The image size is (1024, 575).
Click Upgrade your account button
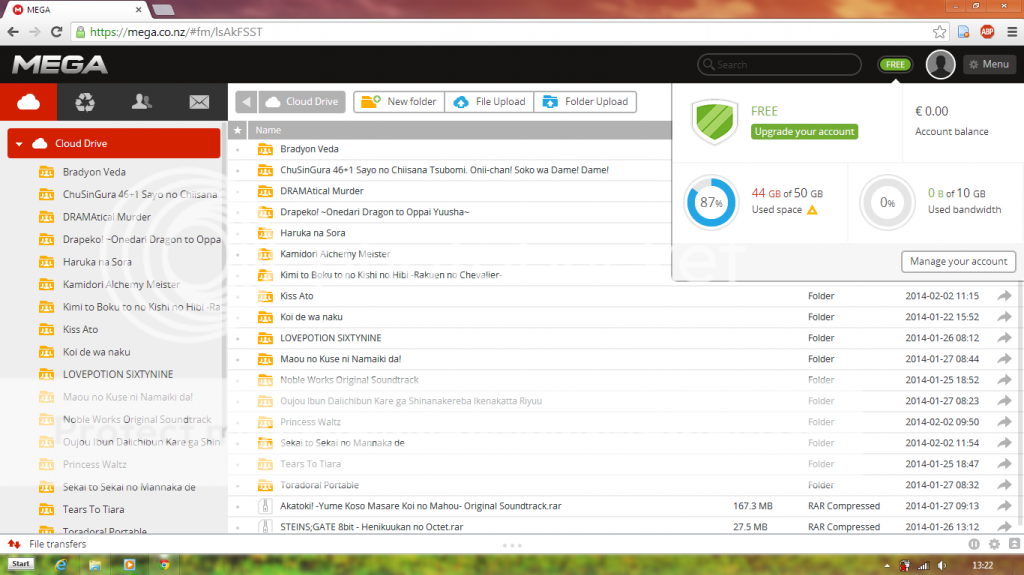pos(804,132)
